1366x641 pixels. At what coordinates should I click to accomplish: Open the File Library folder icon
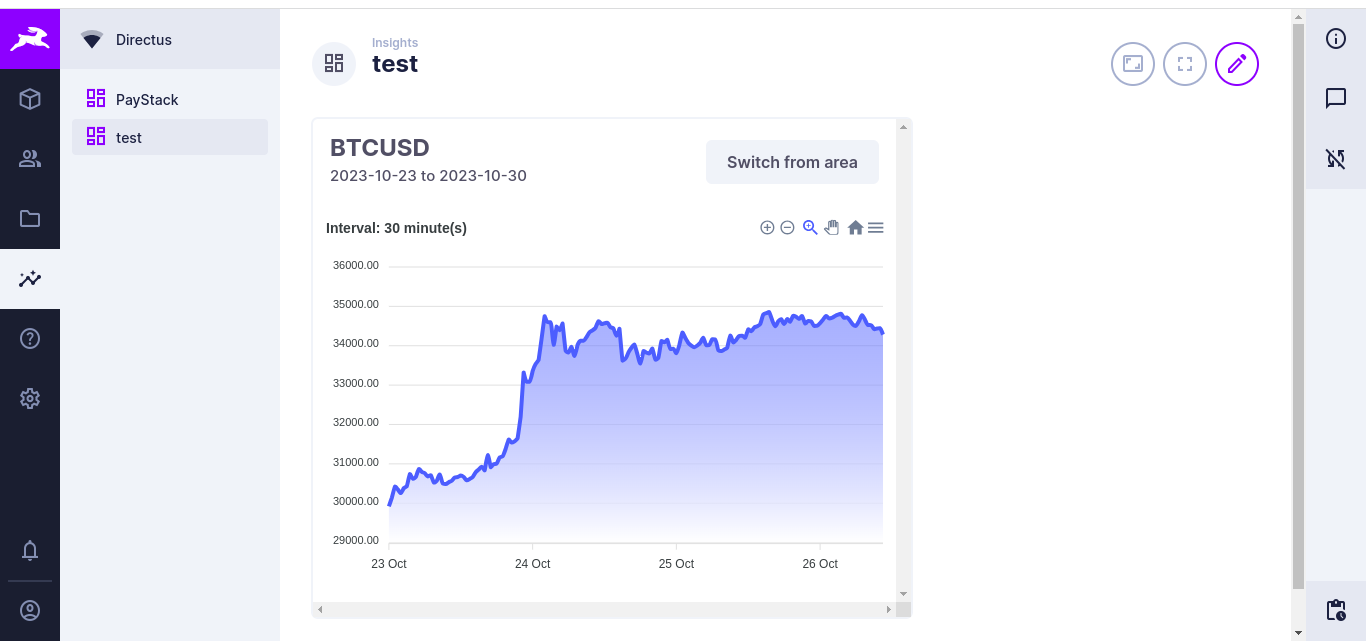click(30, 219)
